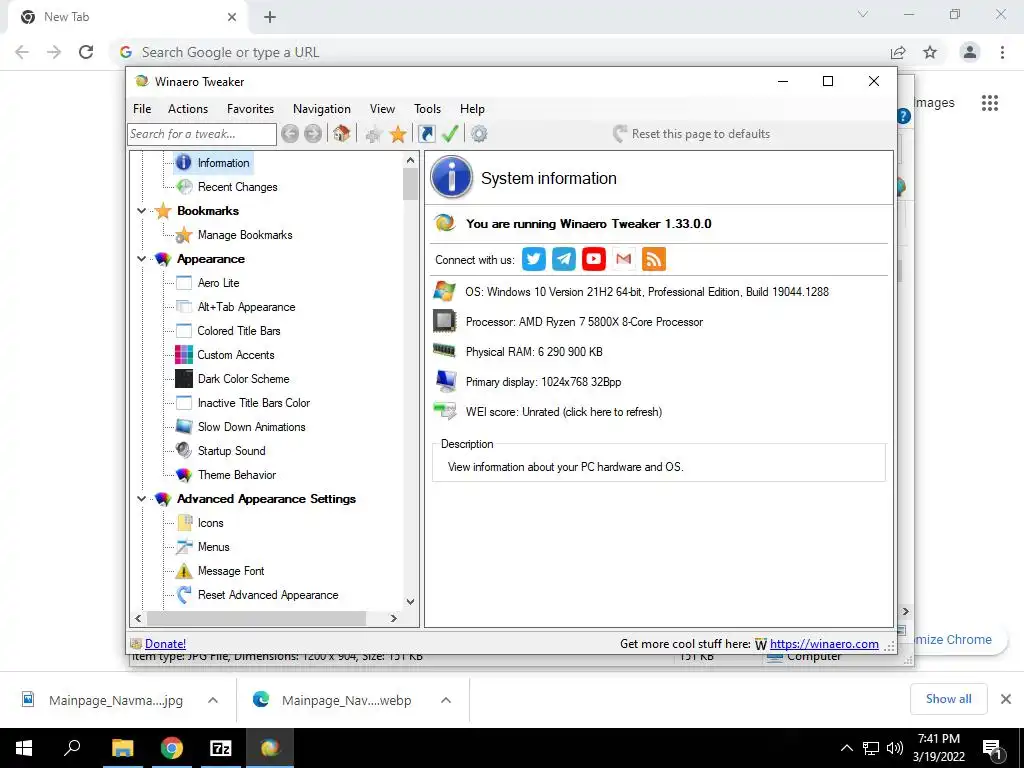
Task: Collapse Advanced Appearance Settings group
Action: (x=141, y=499)
